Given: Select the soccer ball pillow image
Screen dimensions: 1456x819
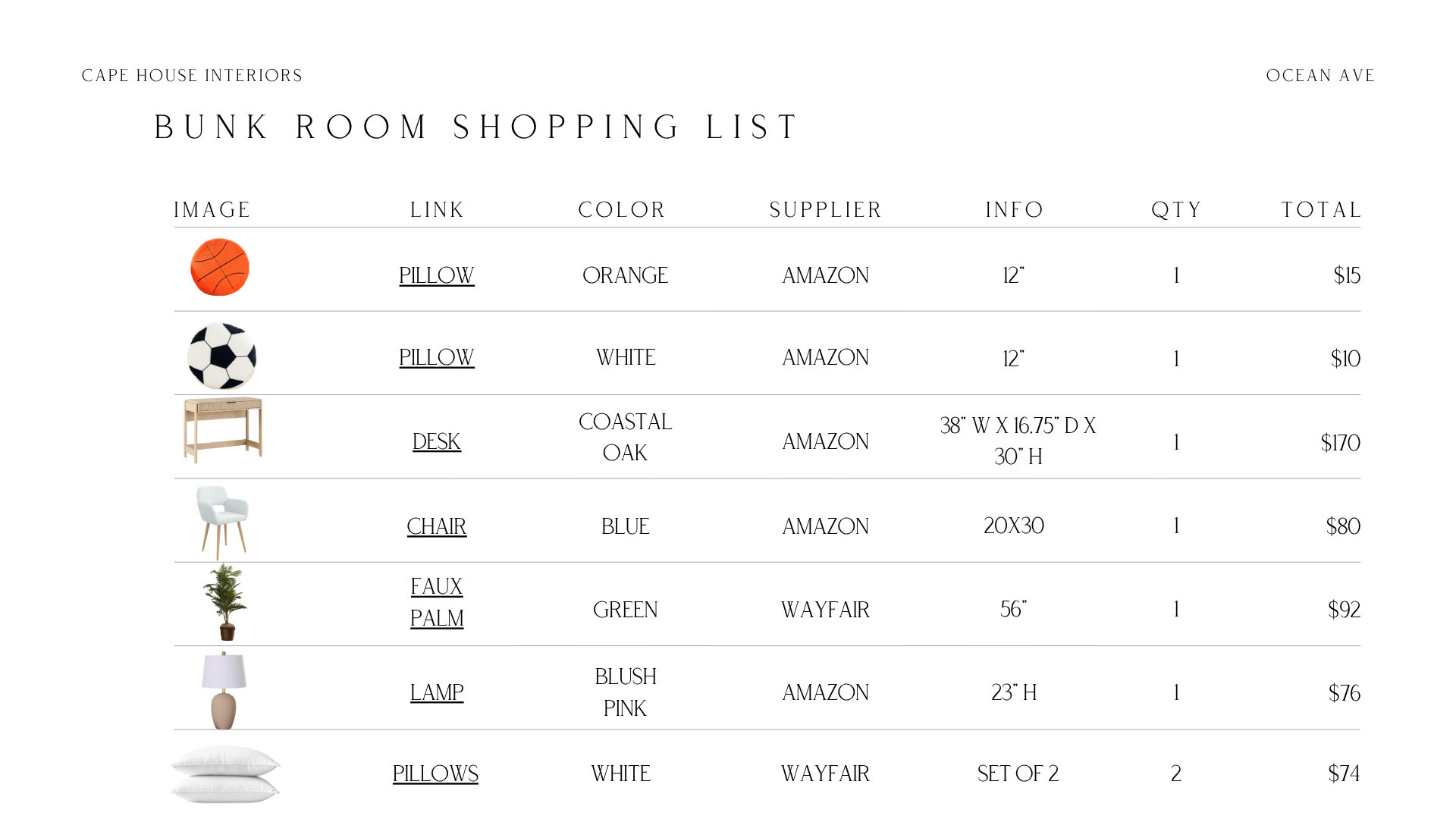Looking at the screenshot, I should [222, 356].
